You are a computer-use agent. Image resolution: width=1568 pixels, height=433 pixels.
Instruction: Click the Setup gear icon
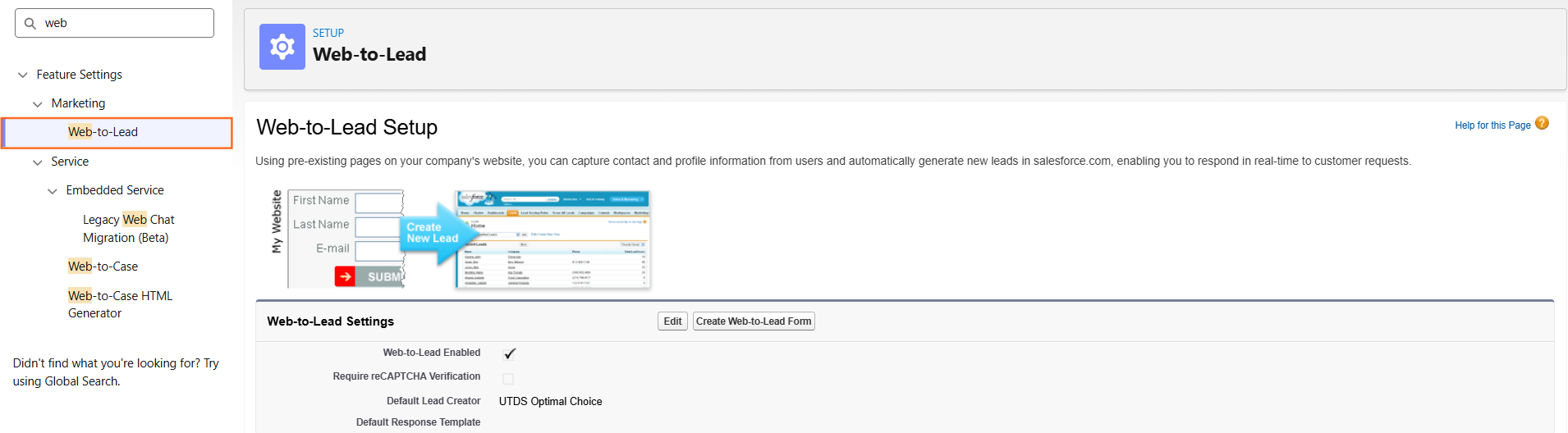coord(282,47)
